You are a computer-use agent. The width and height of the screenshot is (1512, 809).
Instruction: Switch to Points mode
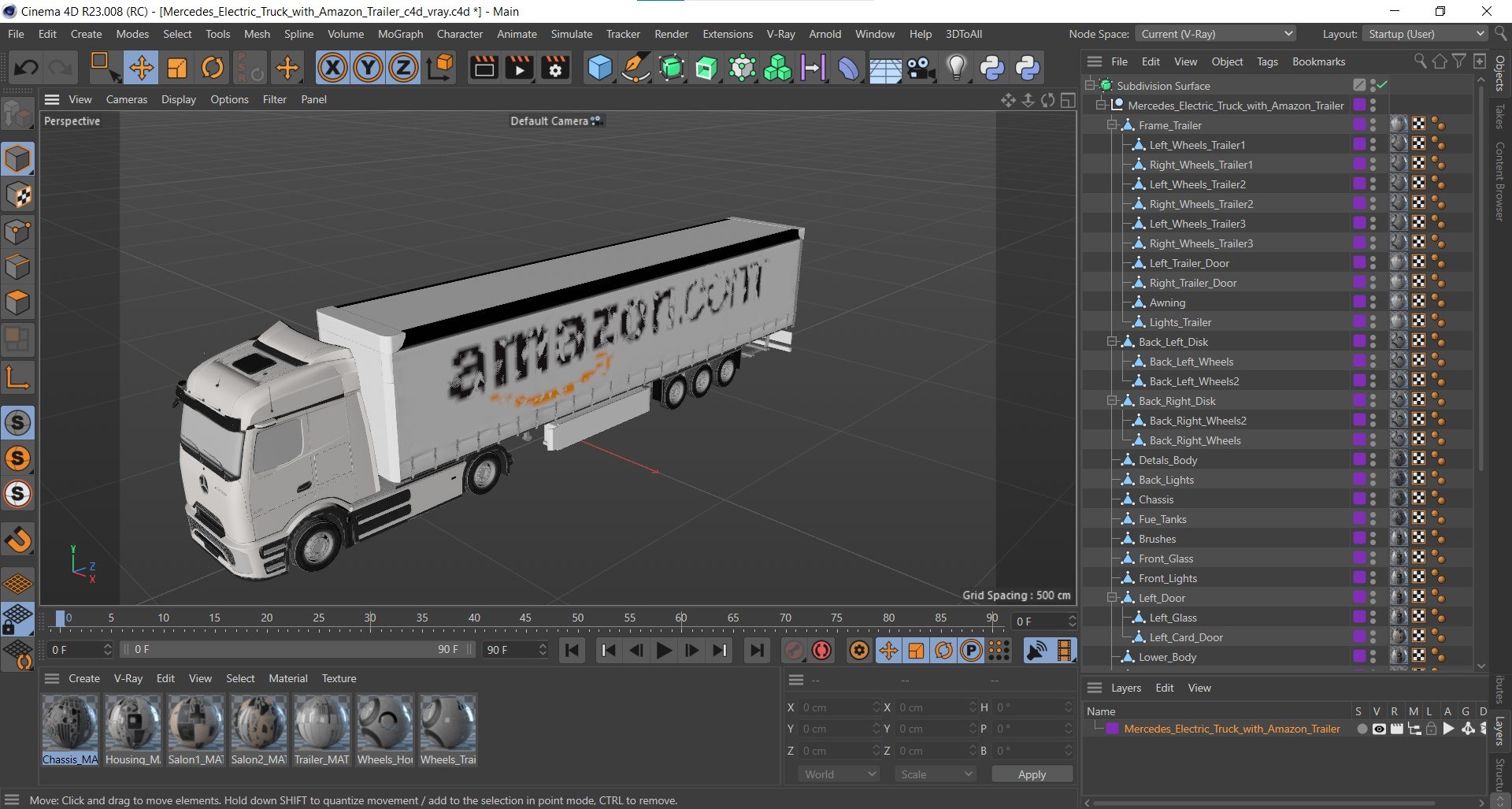pyautogui.click(x=17, y=232)
